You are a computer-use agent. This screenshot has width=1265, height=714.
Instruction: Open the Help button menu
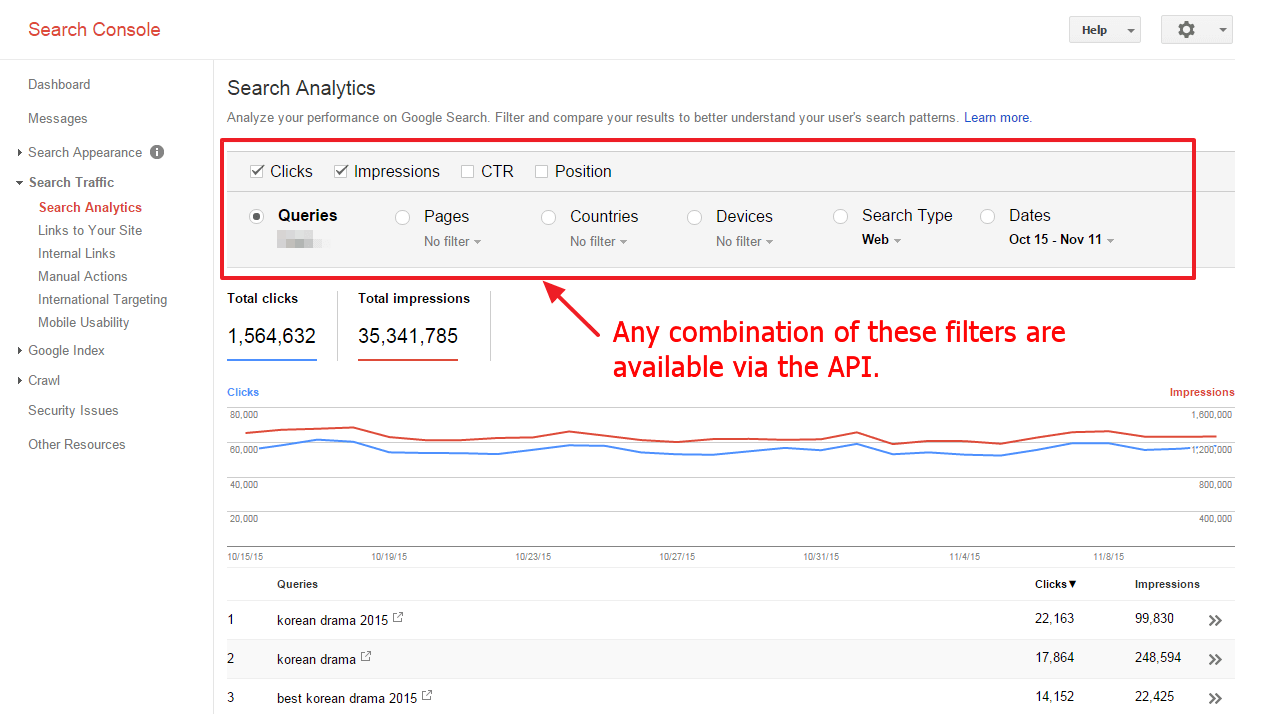[1104, 30]
